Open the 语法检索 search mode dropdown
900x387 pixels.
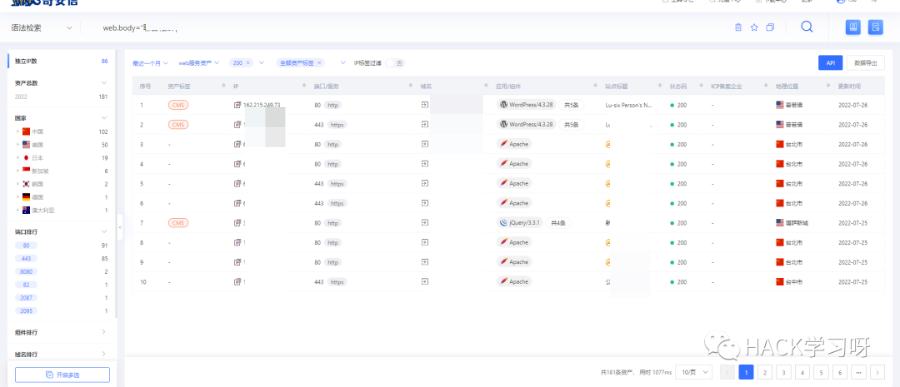click(41, 28)
